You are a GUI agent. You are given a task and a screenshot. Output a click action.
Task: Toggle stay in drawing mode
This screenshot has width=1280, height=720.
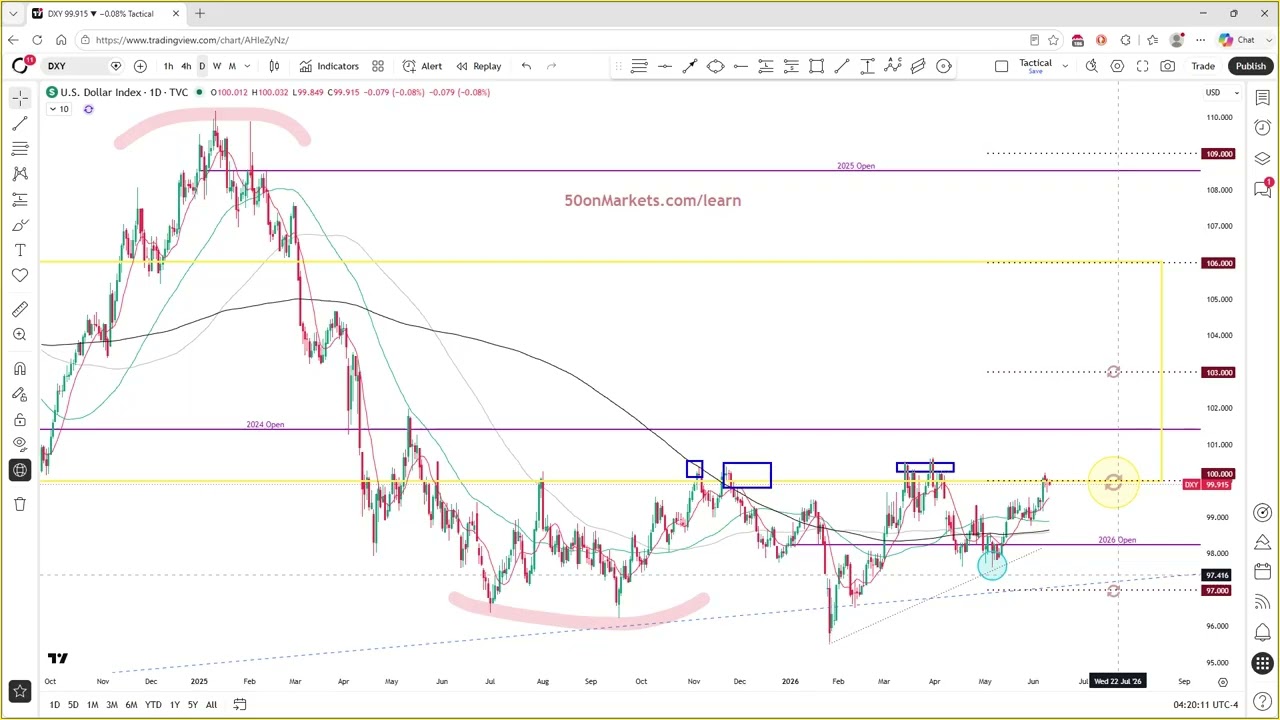pyautogui.click(x=20, y=394)
